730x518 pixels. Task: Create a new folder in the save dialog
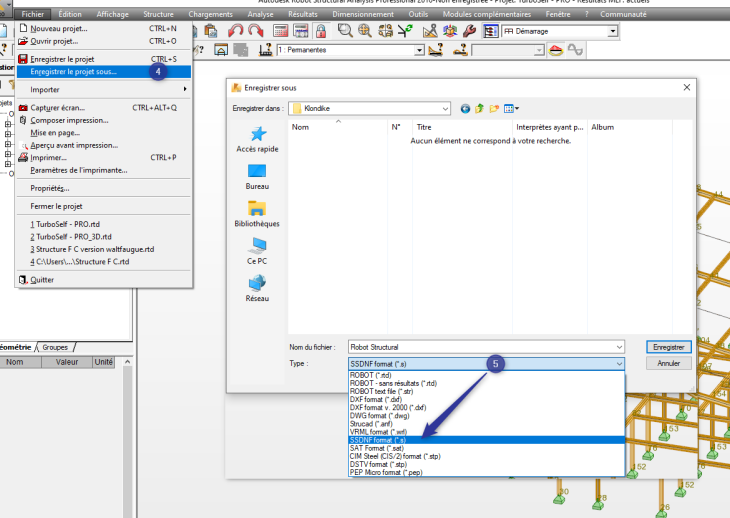tap(493, 108)
